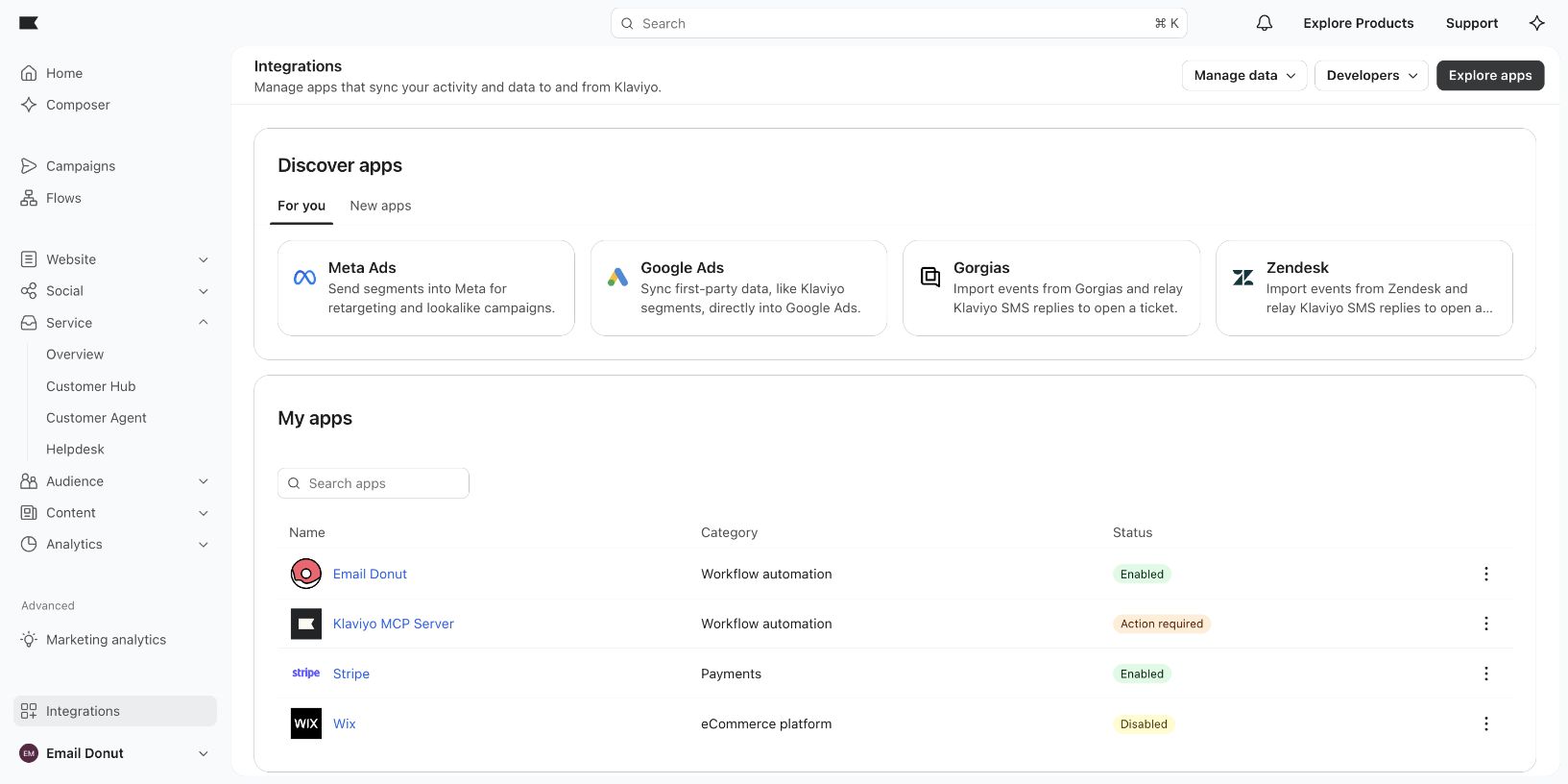
Task: Open more options for Klaviyo MCP Server
Action: 1486,624
